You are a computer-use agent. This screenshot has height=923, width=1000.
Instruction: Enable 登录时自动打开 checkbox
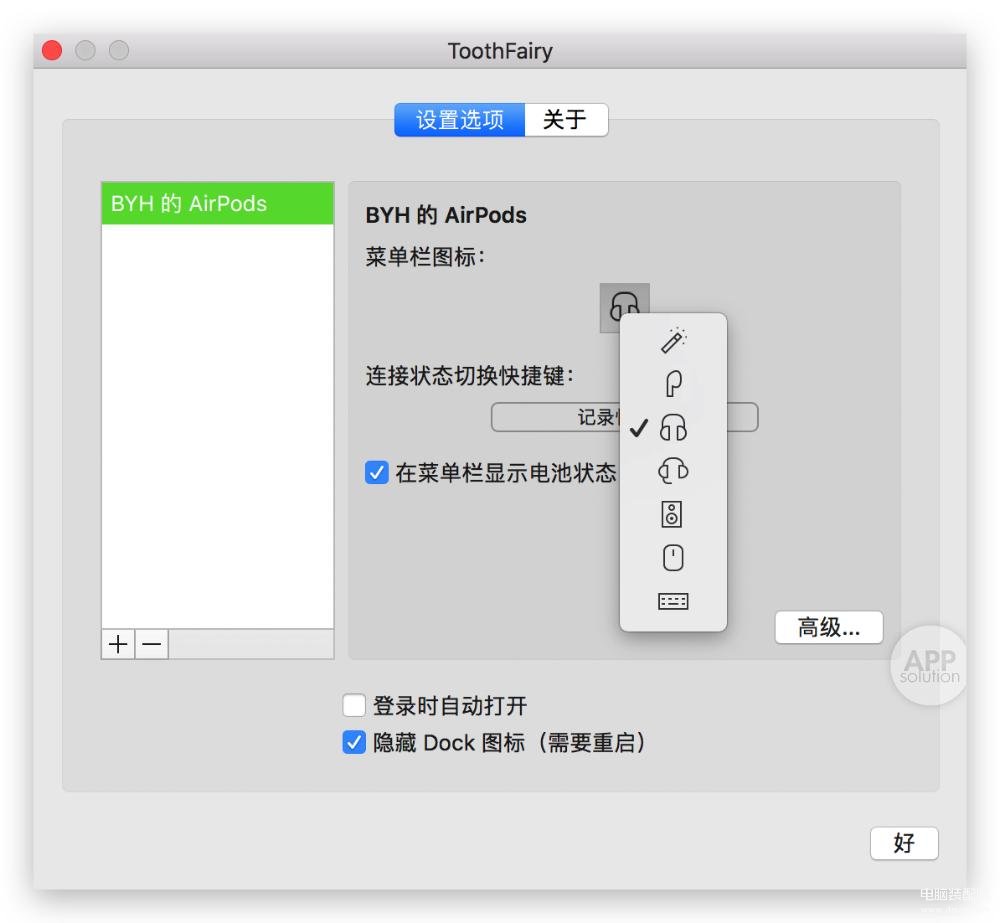coord(354,705)
